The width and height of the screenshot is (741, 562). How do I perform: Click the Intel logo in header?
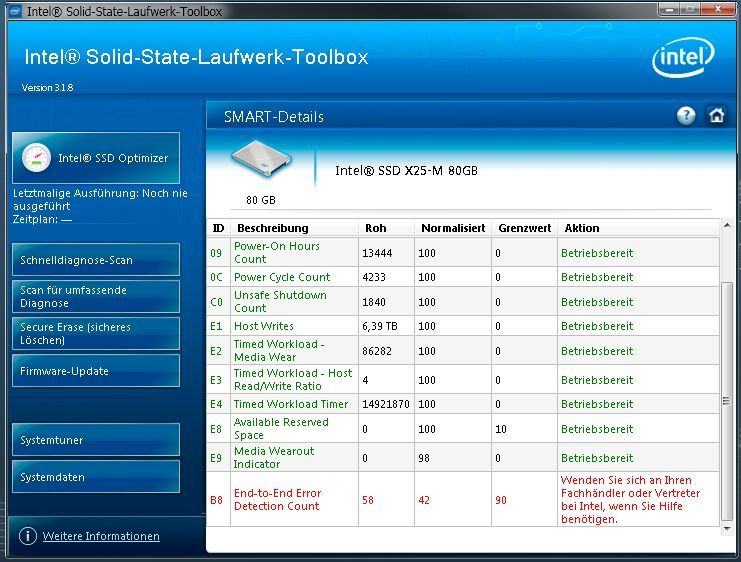click(683, 57)
